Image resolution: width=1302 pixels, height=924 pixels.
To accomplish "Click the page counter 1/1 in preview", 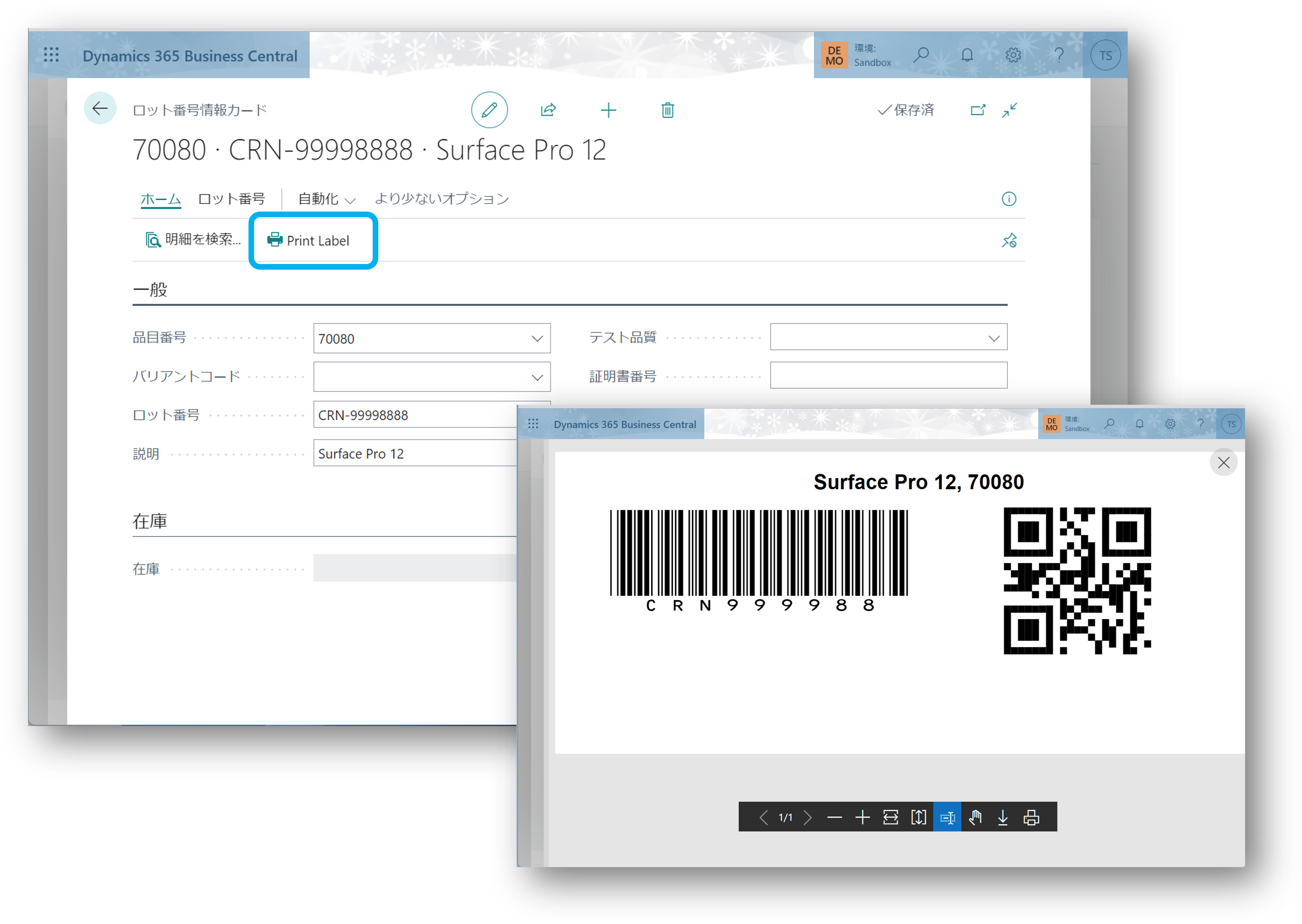I will click(785, 817).
